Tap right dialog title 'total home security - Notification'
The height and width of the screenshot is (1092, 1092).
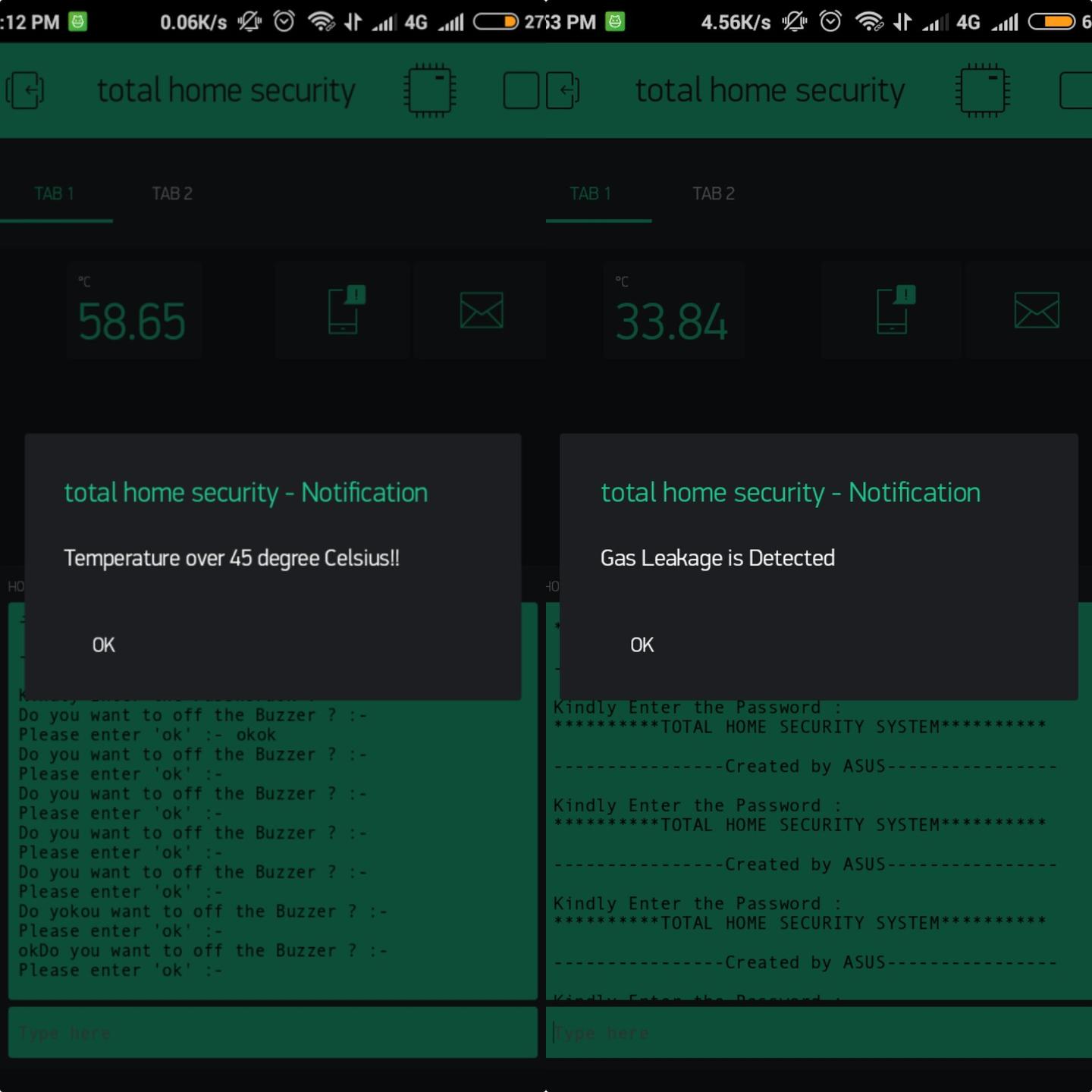point(790,493)
